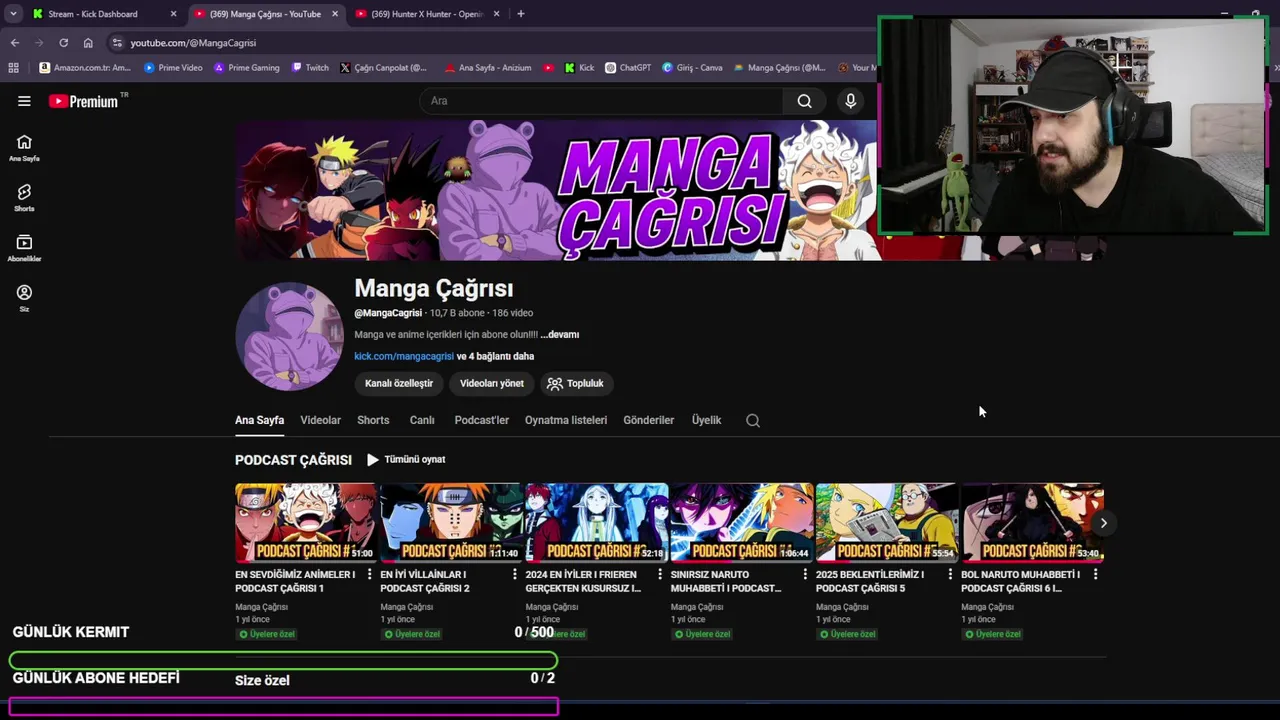Switch to the Hunter X Hunter browser tab

tap(427, 14)
